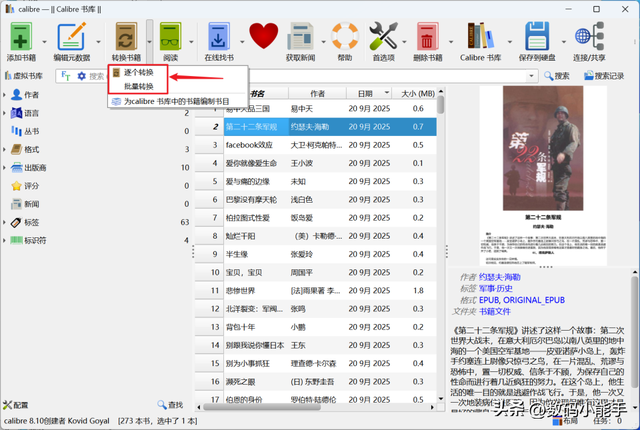Click the search history button
The image size is (640, 430).
(604, 76)
